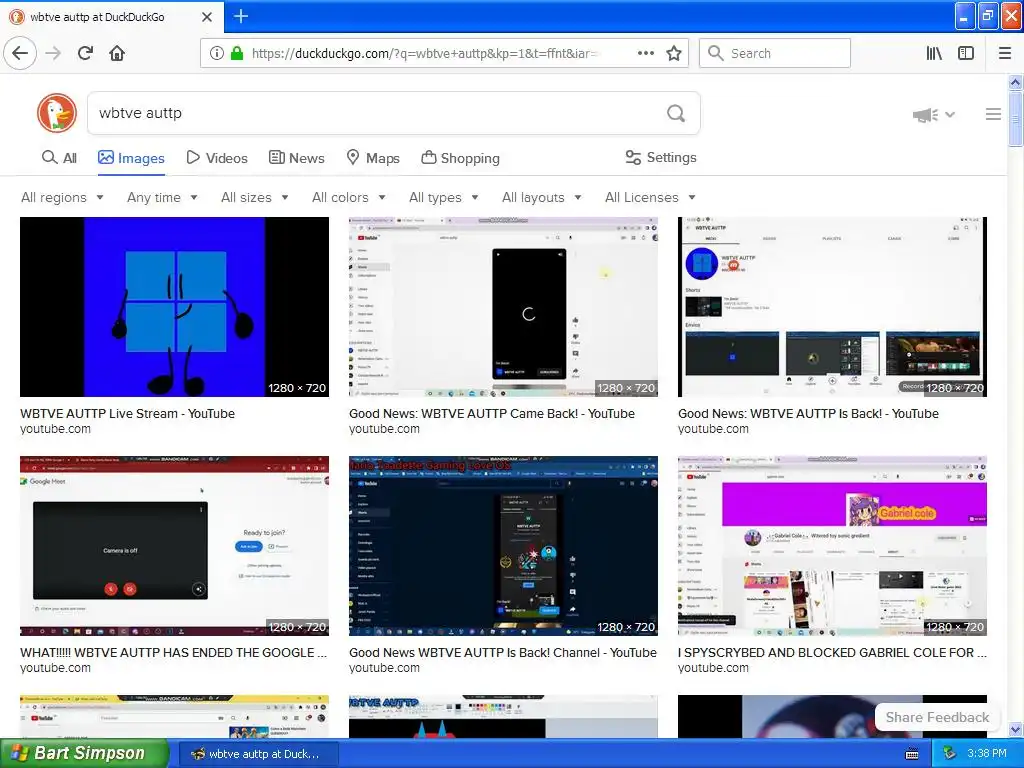Open the Firefox hamburger menu
The image size is (1024, 768).
1004,53
